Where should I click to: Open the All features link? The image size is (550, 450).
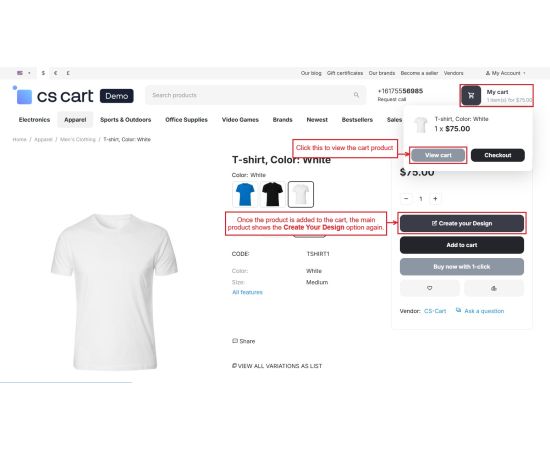247,292
